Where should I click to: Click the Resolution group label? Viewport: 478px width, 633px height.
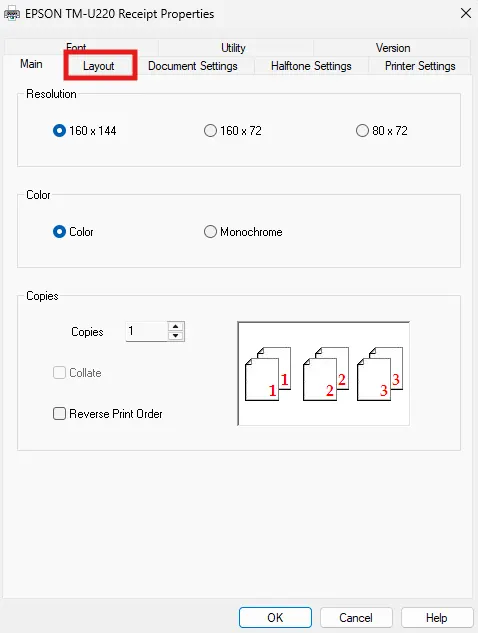(51, 94)
